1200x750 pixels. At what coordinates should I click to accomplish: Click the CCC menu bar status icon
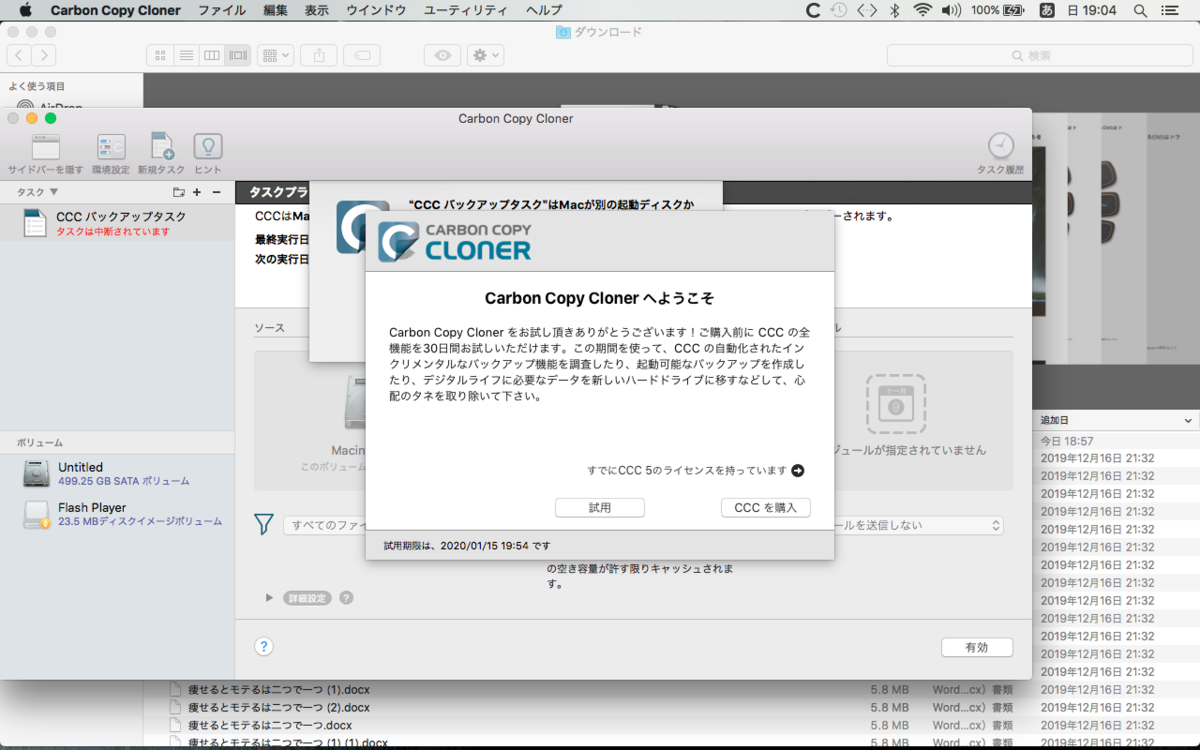tap(813, 10)
